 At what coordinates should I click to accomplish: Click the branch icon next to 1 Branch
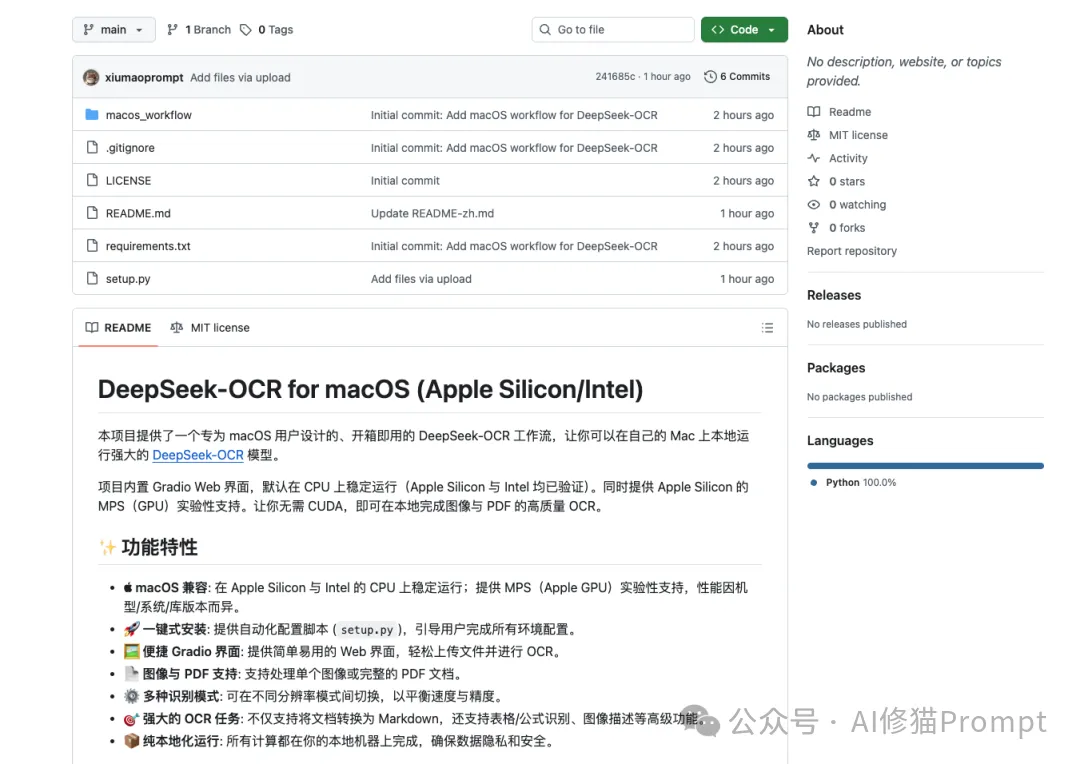pos(172,29)
